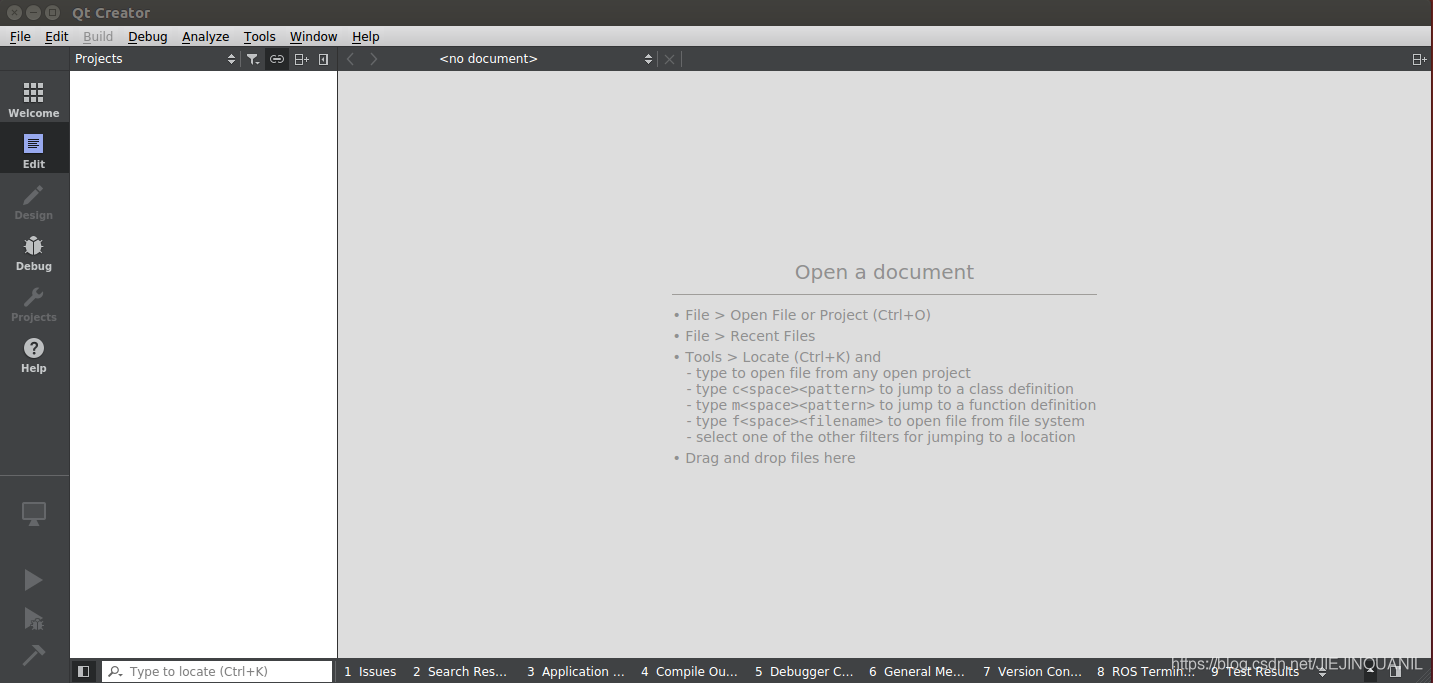Click 'File > Open File or Project' hint text

click(808, 315)
